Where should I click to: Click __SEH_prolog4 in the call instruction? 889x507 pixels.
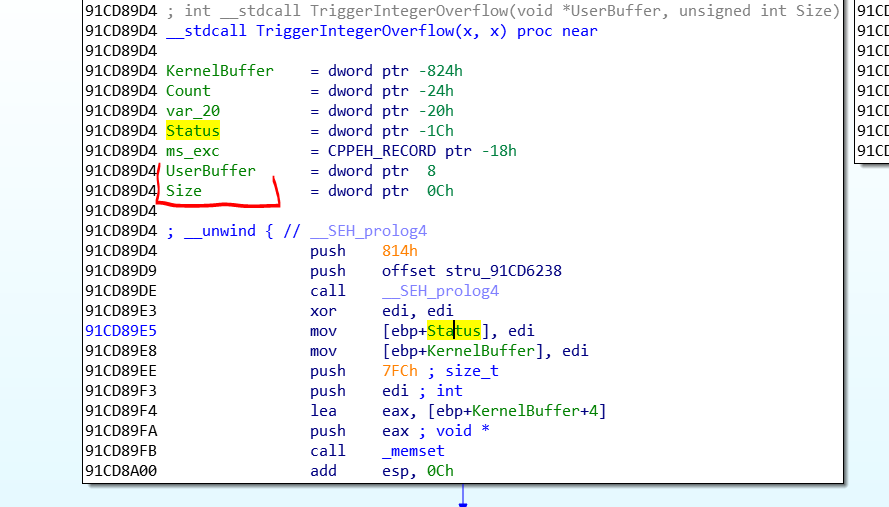[x=440, y=291]
